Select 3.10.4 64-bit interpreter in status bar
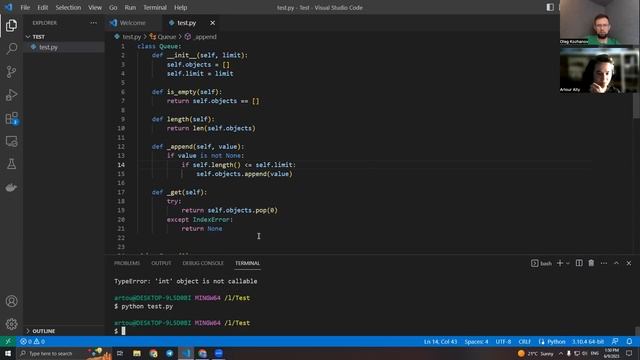This screenshot has width=640, height=360. [588, 342]
